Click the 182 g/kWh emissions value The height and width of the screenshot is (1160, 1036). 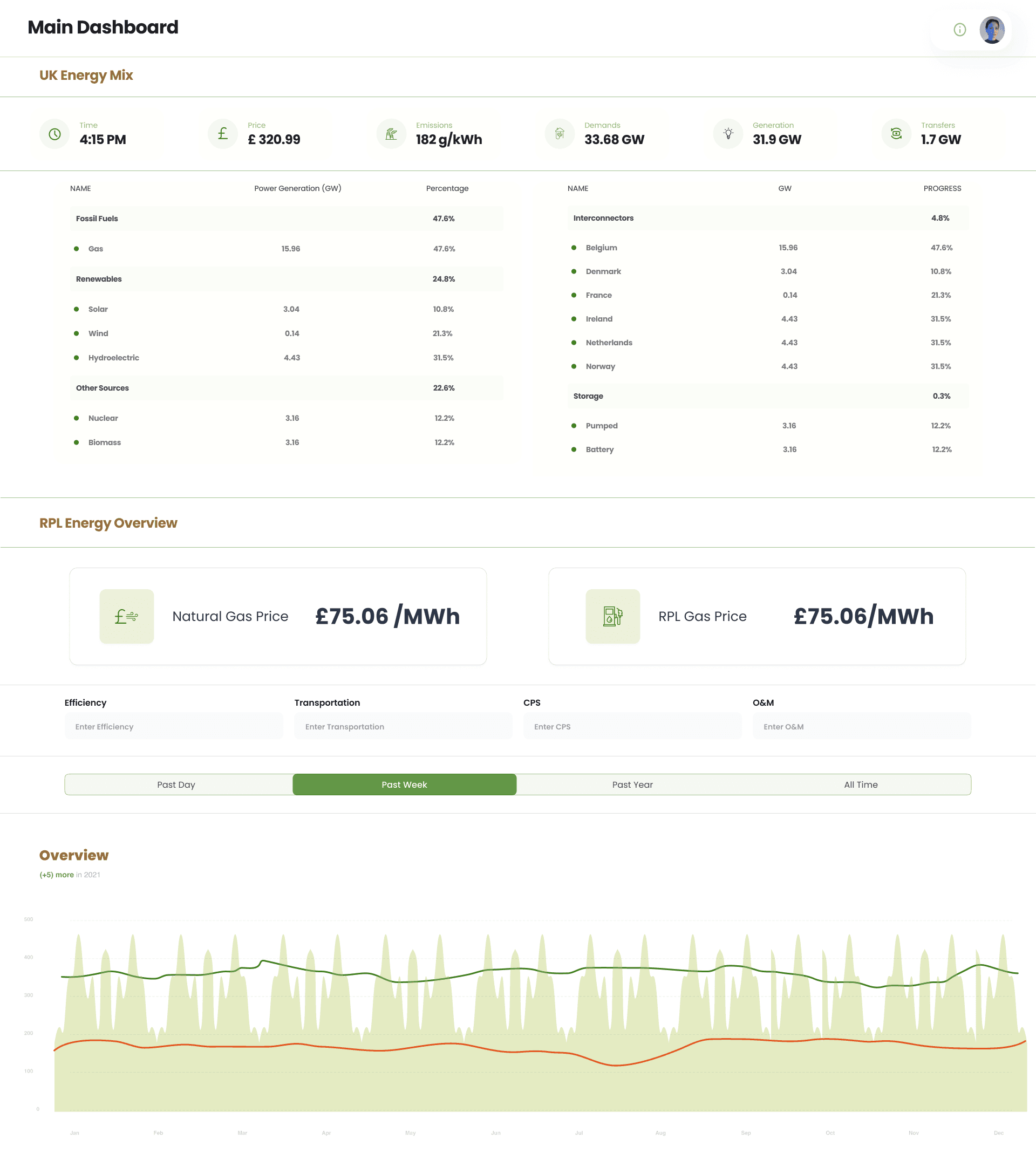[x=448, y=139]
